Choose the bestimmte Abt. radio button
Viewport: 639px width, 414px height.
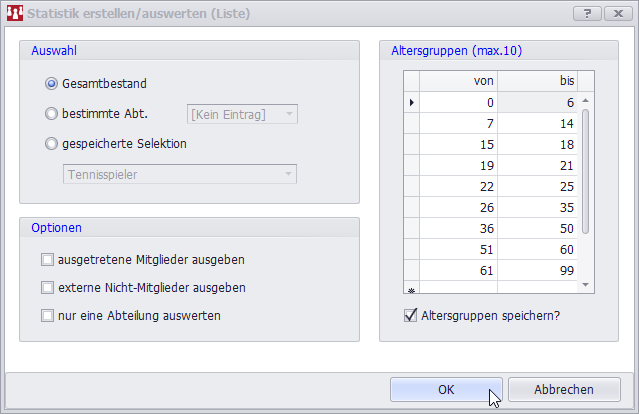point(52,114)
